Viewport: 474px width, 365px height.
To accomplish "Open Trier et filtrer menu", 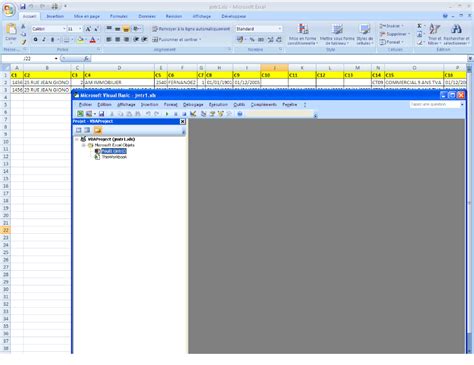I will pyautogui.click(x=434, y=34).
